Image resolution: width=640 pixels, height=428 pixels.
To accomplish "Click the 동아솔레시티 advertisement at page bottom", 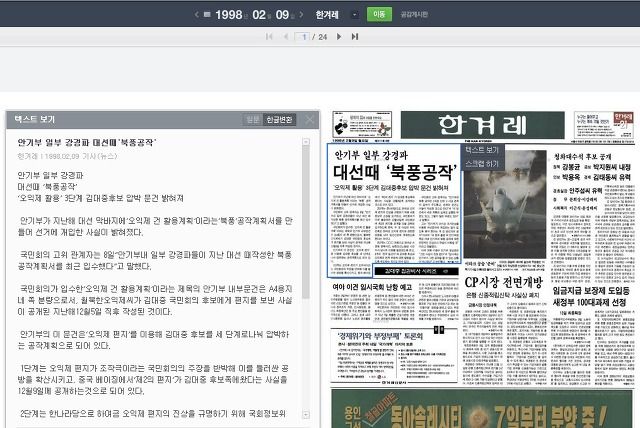I will coord(482,409).
